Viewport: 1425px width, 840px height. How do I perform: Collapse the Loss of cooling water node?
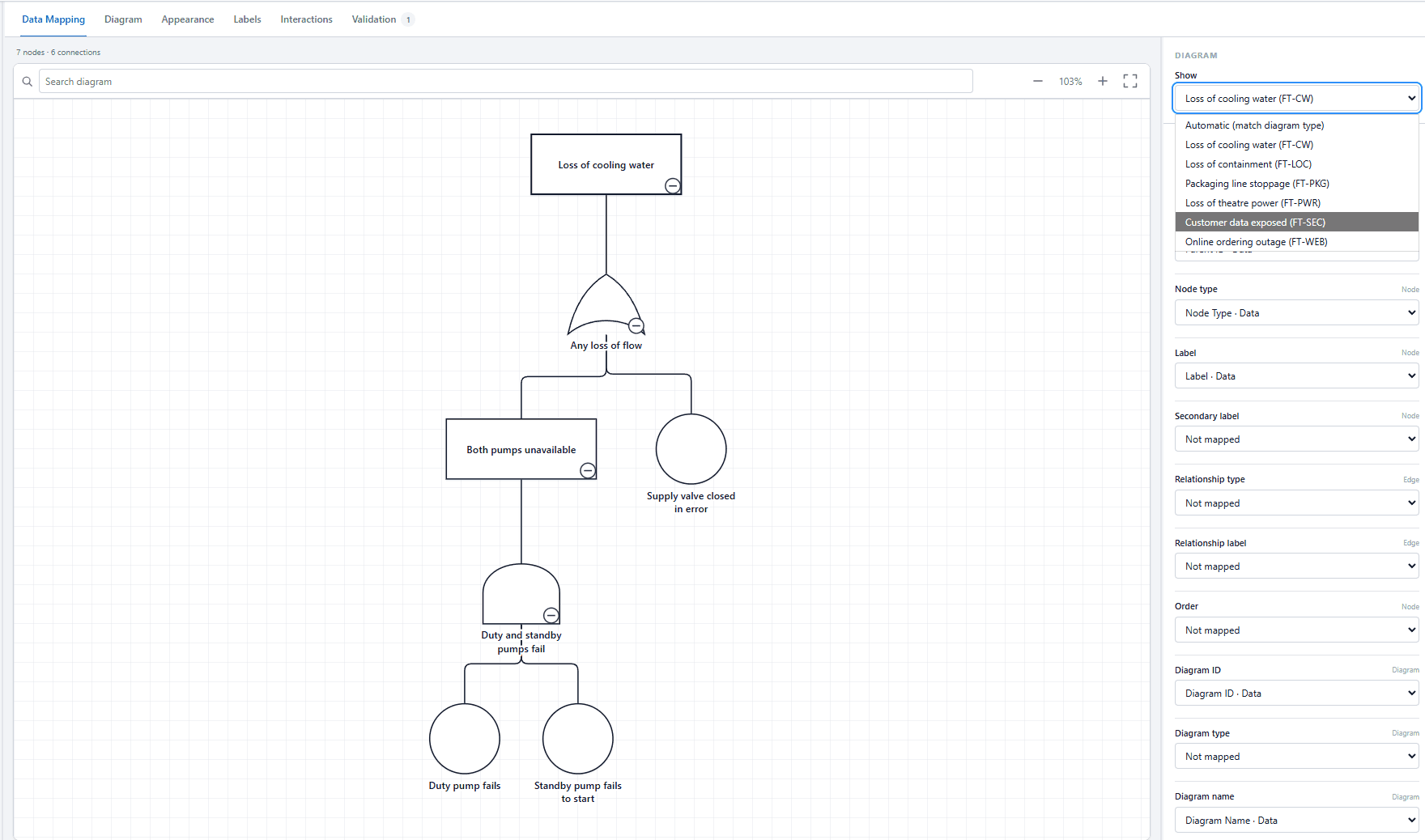point(672,185)
